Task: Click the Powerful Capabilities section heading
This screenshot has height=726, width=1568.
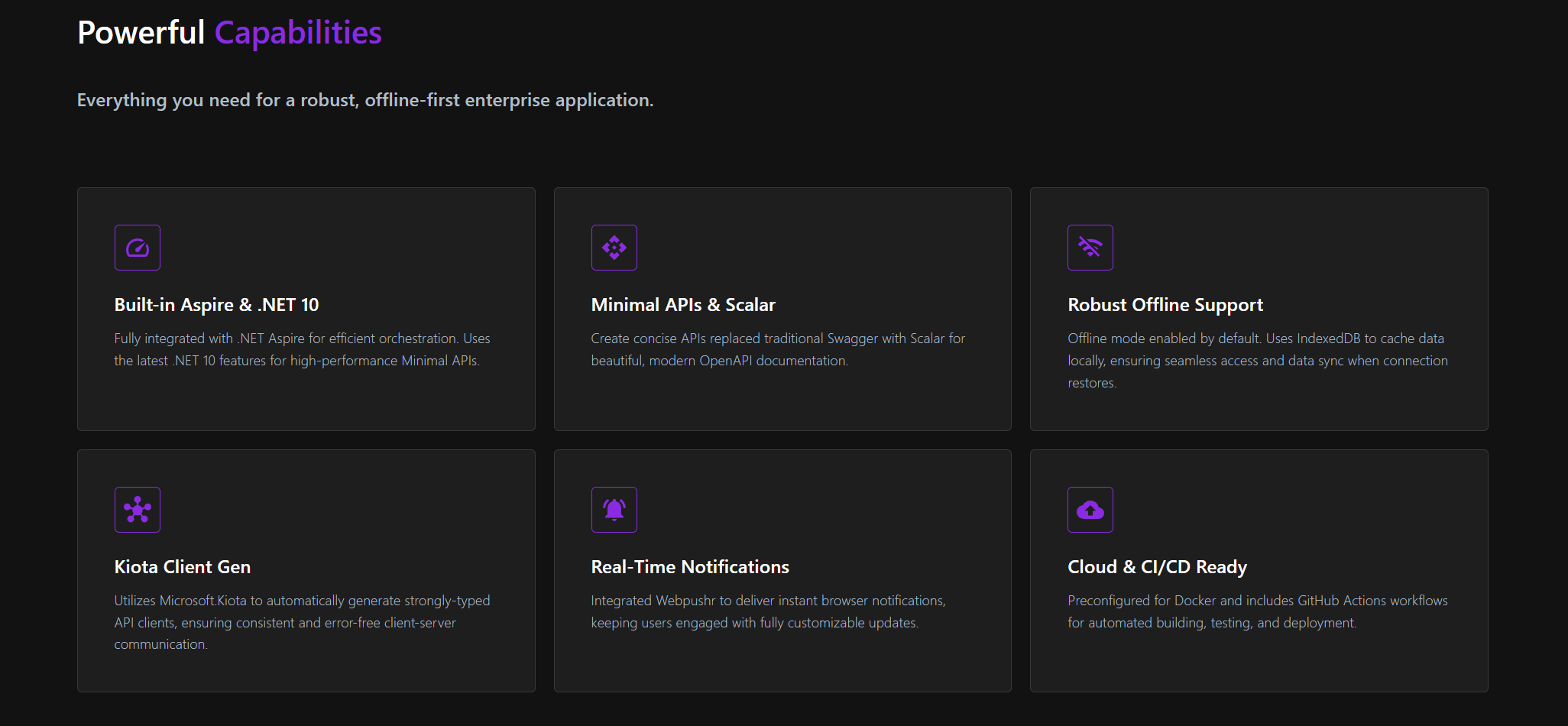Action: [x=229, y=33]
